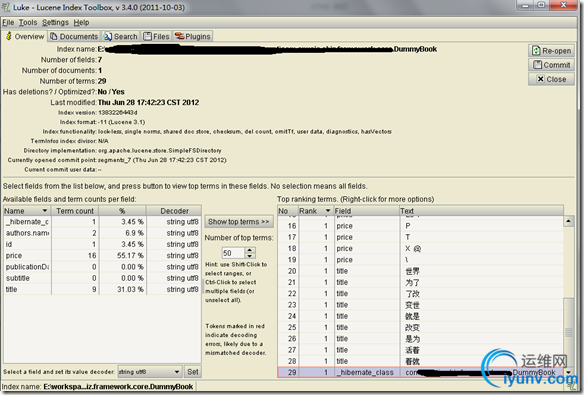Viewport: 584px width, 395px height.
Task: Click the Decoder column header
Action: [x=174, y=211]
